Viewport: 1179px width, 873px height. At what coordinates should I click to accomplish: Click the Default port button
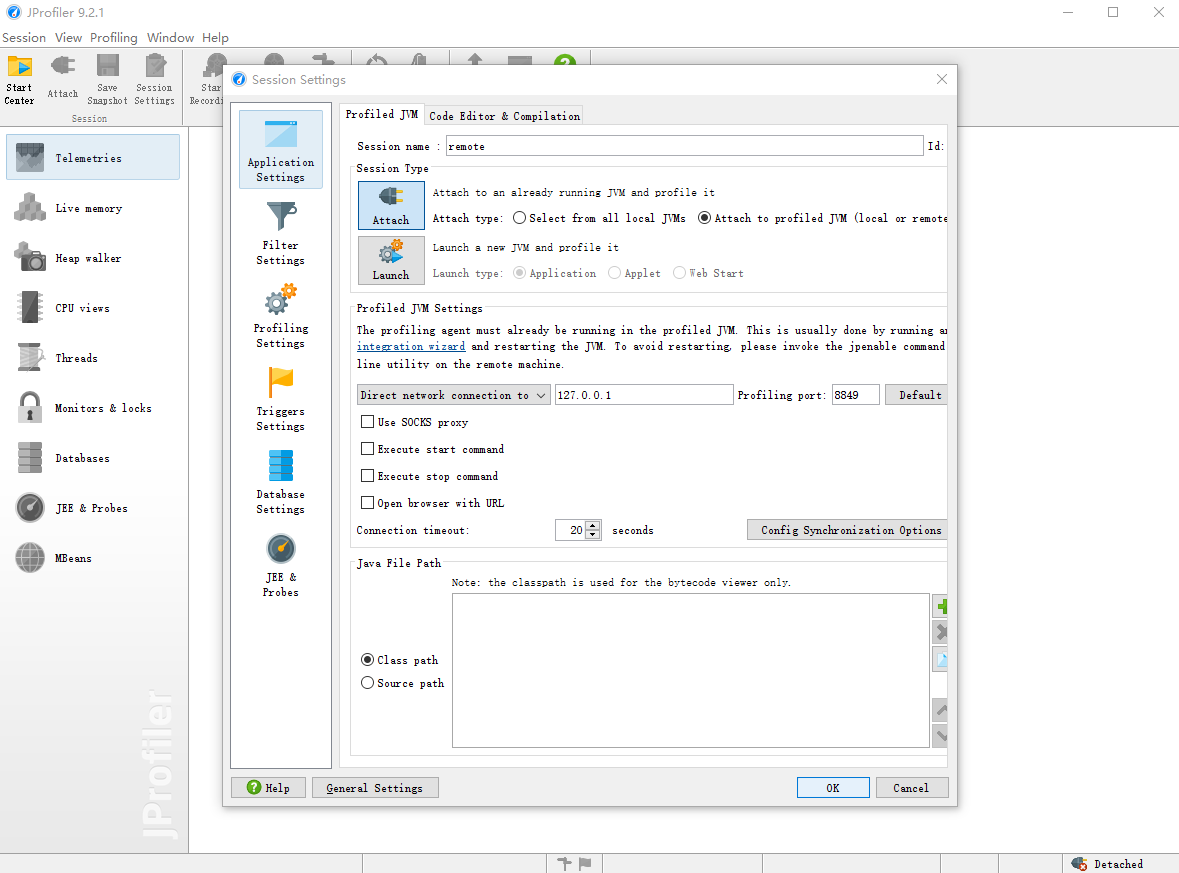click(x=917, y=395)
